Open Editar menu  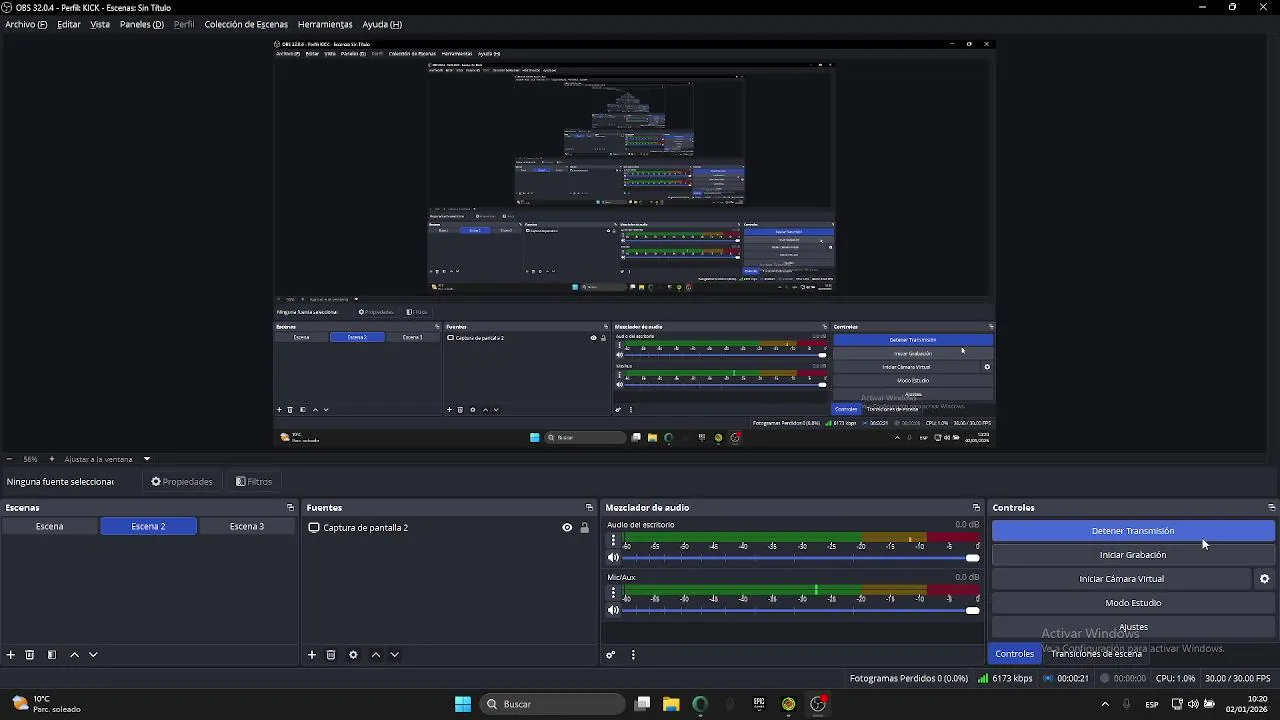tap(69, 24)
